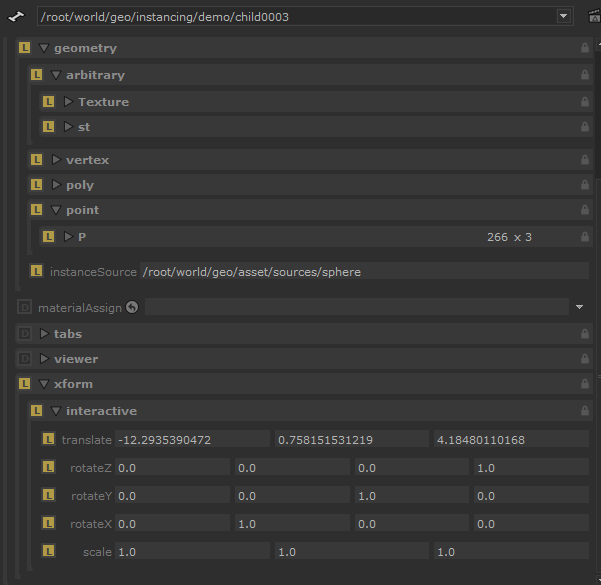Click the lock icon on P row
The width and height of the screenshot is (601, 585).
point(585,237)
